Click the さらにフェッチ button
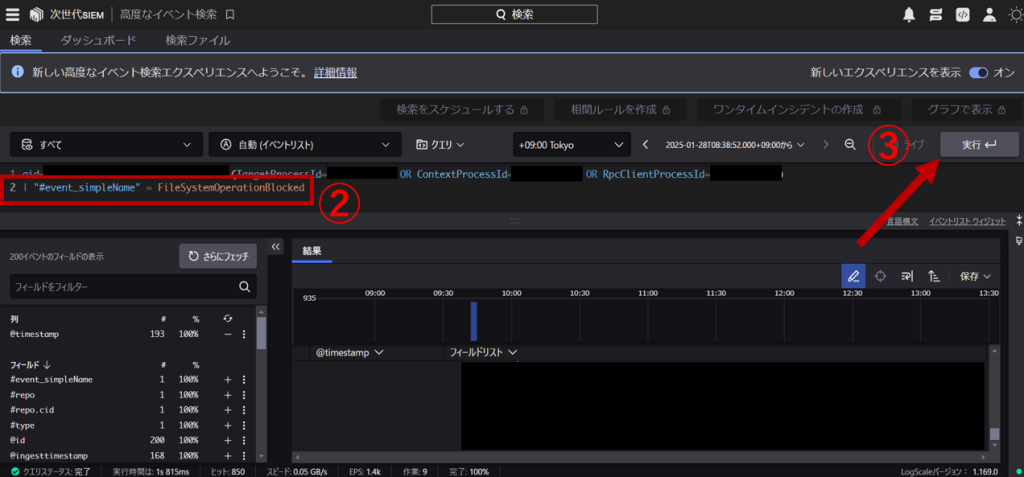The height and width of the screenshot is (477, 1024). (218, 257)
